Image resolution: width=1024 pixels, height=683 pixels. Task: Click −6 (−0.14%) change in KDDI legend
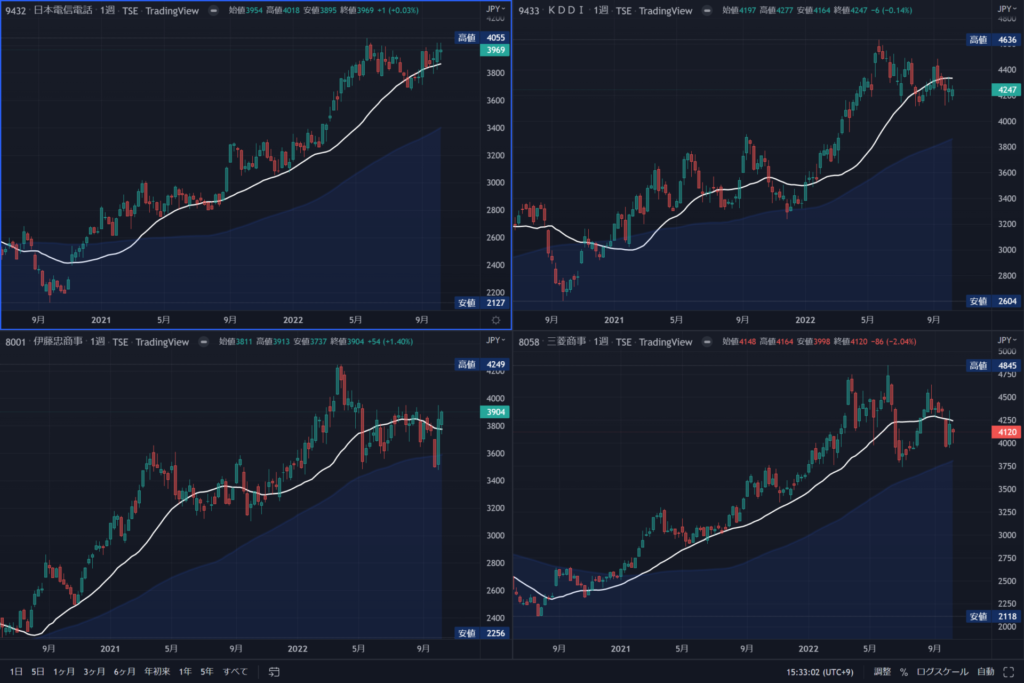[x=891, y=10]
